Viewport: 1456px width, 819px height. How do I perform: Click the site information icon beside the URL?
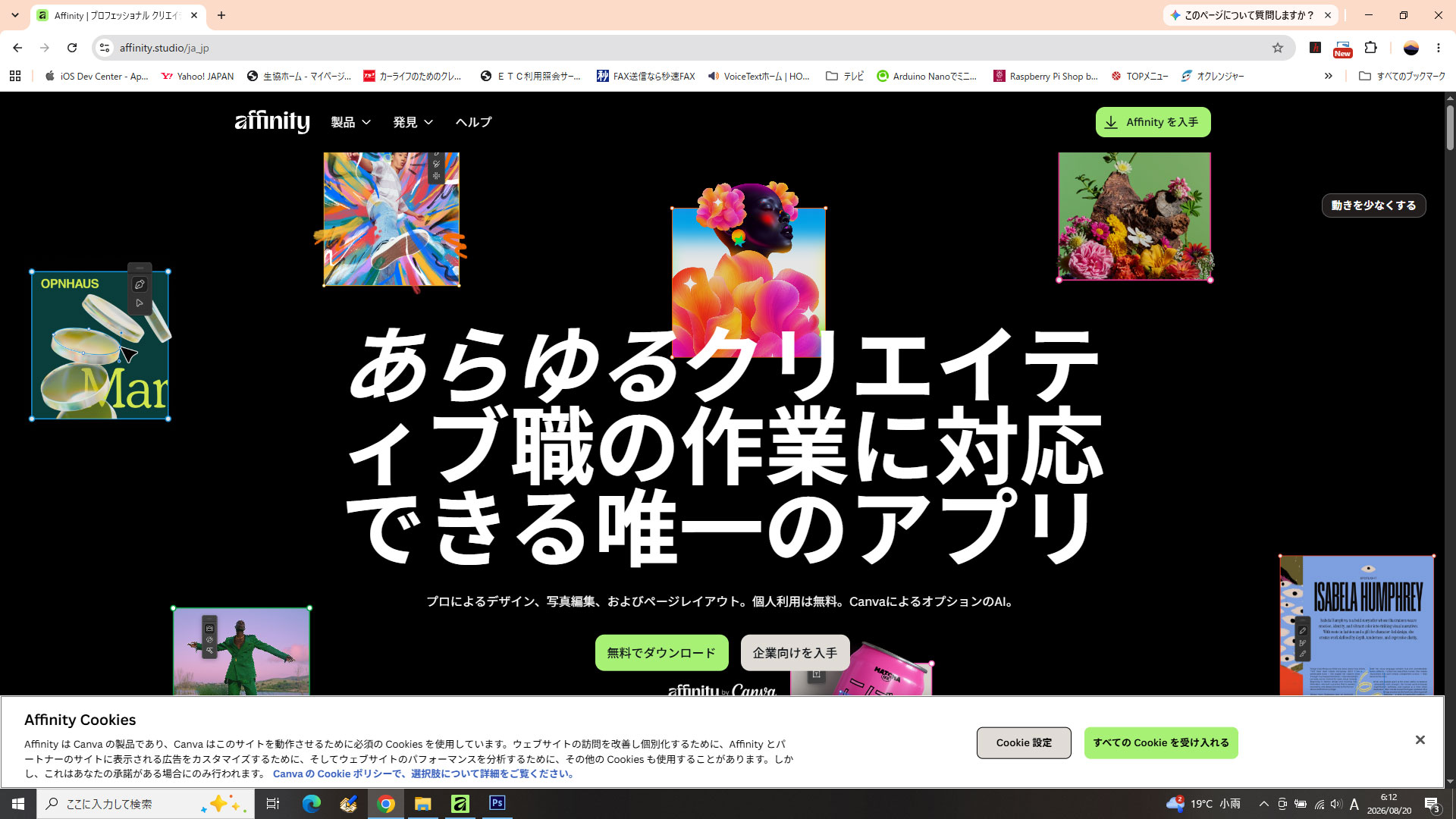pyautogui.click(x=105, y=48)
